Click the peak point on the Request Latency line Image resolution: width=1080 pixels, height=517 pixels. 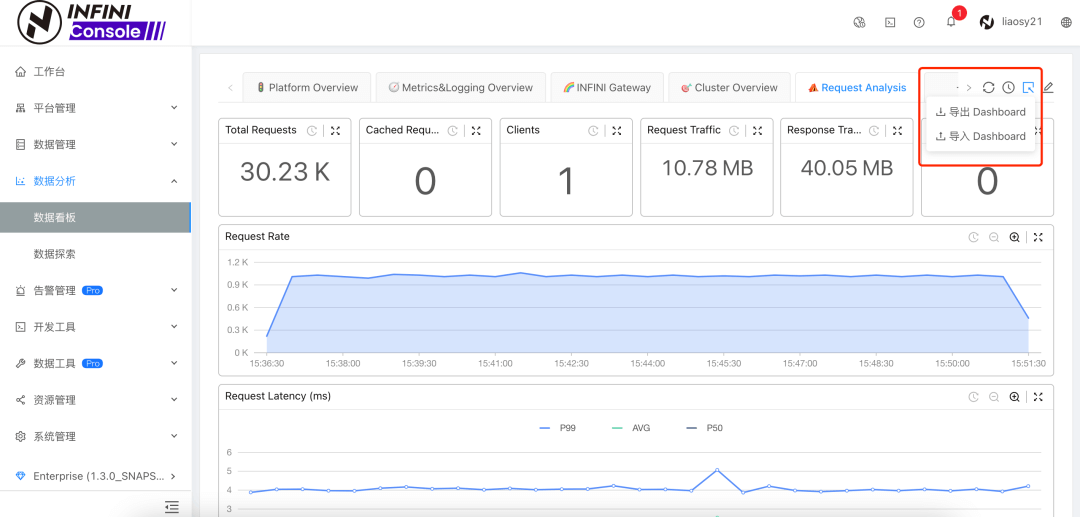point(717,470)
